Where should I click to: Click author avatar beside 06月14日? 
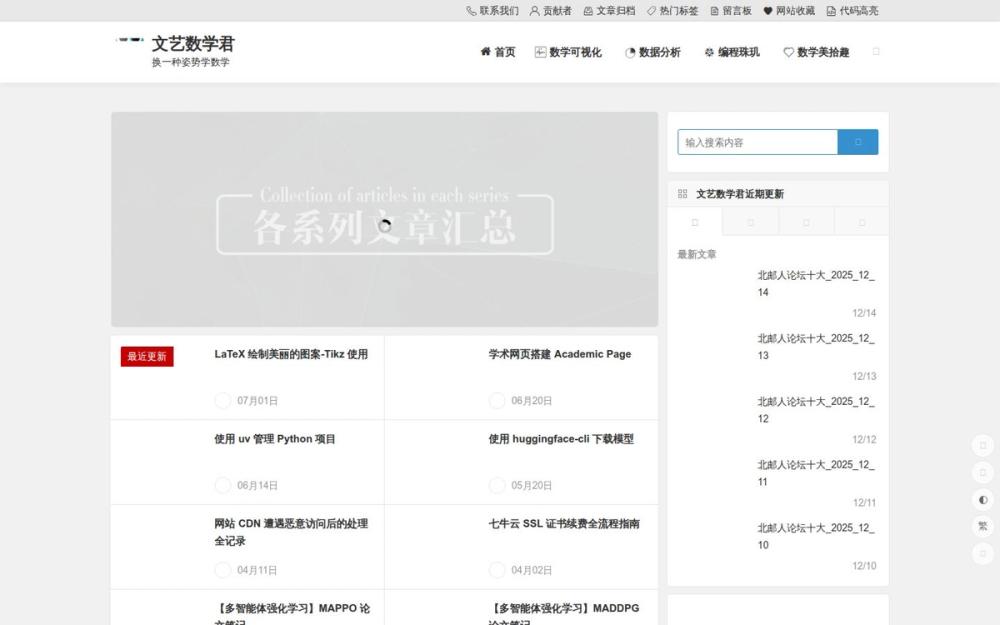[223, 485]
